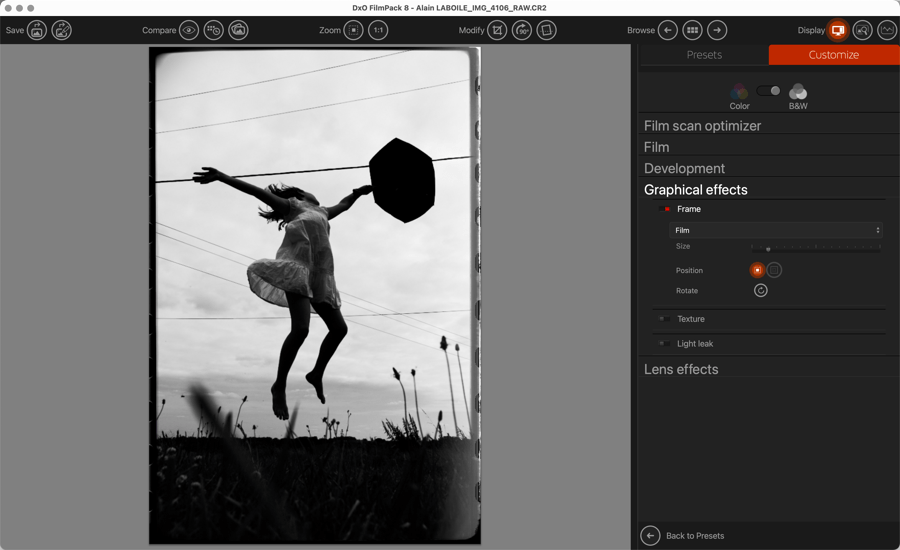This screenshot has width=900, height=550.
Task: Browse to the next image arrow
Action: pyautogui.click(x=717, y=31)
